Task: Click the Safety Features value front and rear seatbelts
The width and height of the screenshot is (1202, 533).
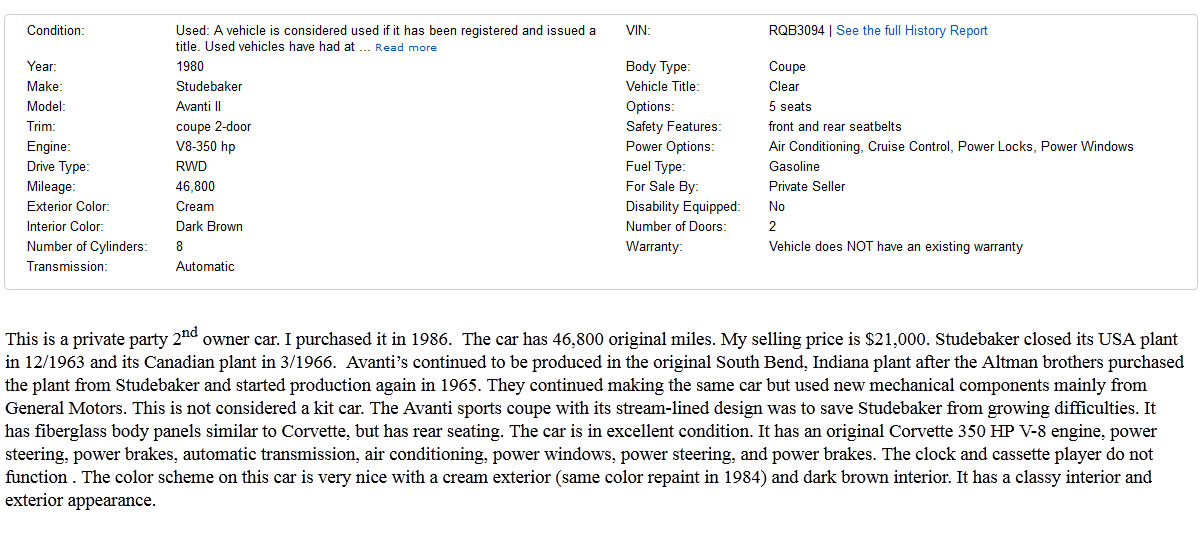Action: click(x=835, y=127)
